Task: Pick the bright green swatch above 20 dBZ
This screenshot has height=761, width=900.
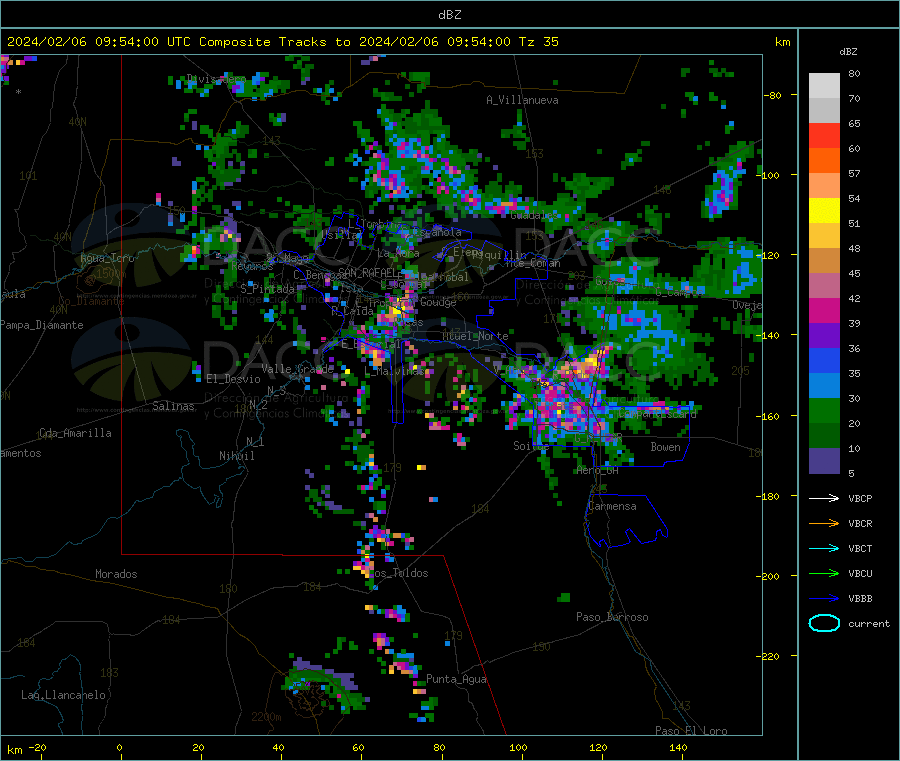Action: [x=824, y=410]
